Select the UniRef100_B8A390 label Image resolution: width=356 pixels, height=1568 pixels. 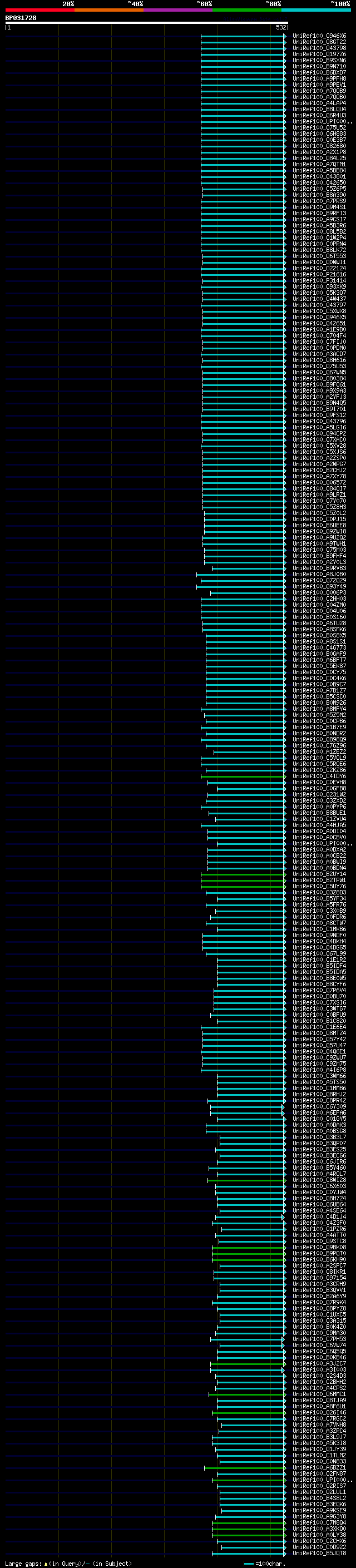[319, 195]
